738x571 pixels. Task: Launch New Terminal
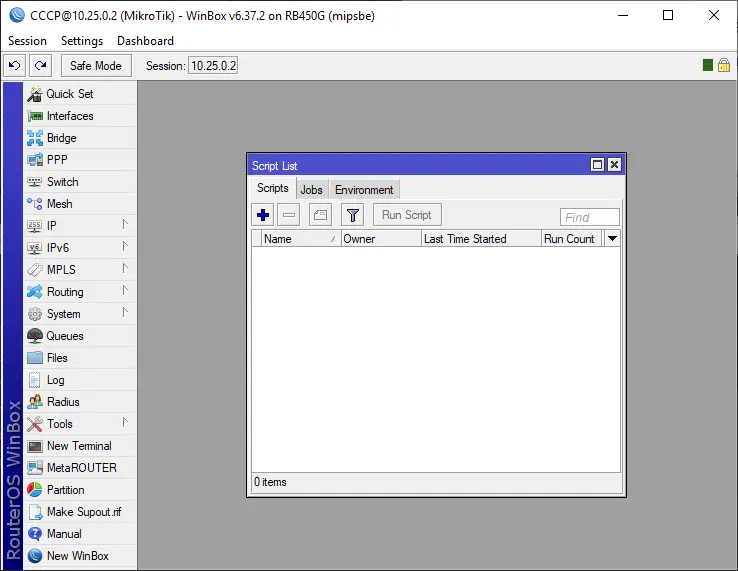[x=80, y=446]
